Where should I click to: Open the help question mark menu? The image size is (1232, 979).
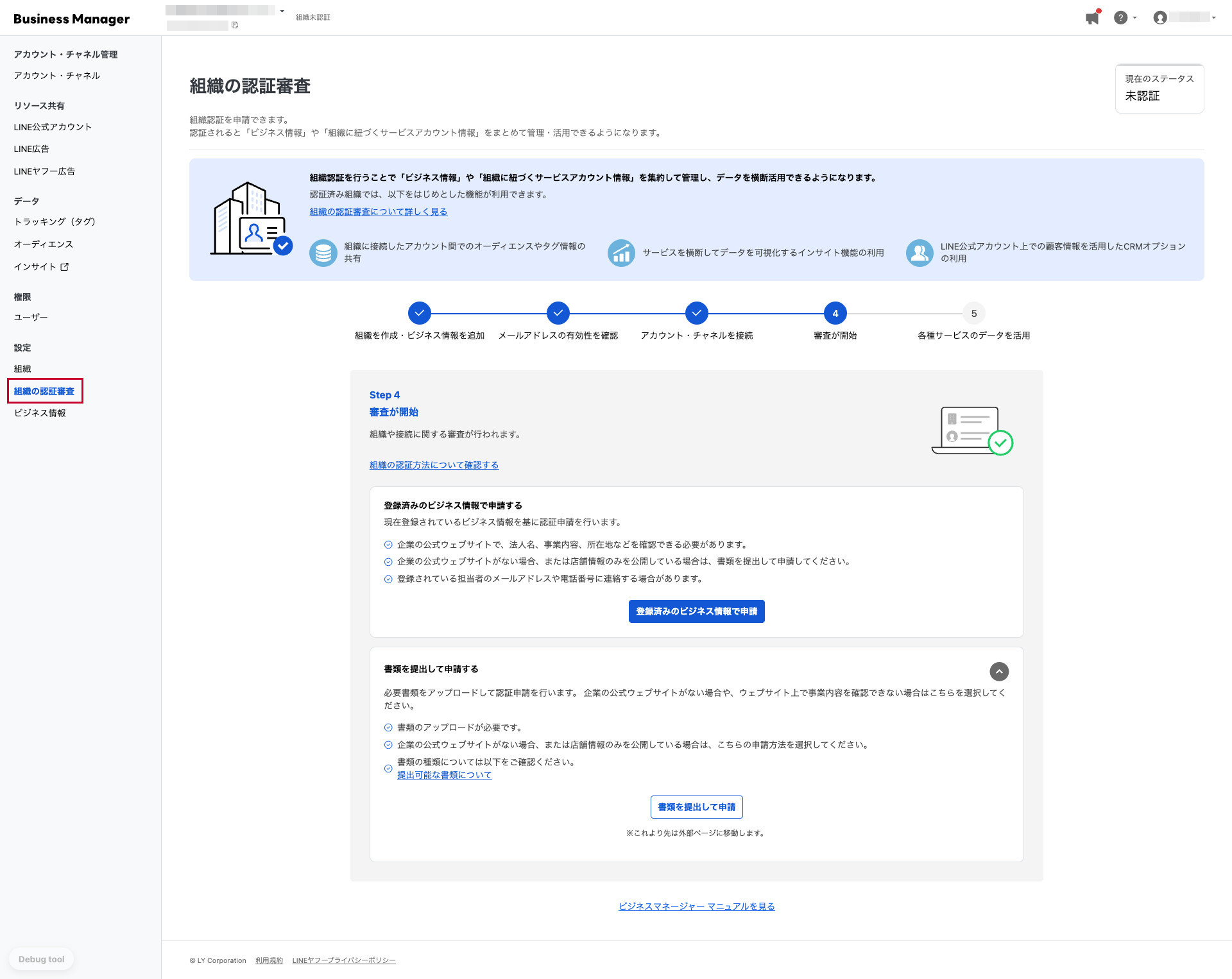tap(1120, 18)
